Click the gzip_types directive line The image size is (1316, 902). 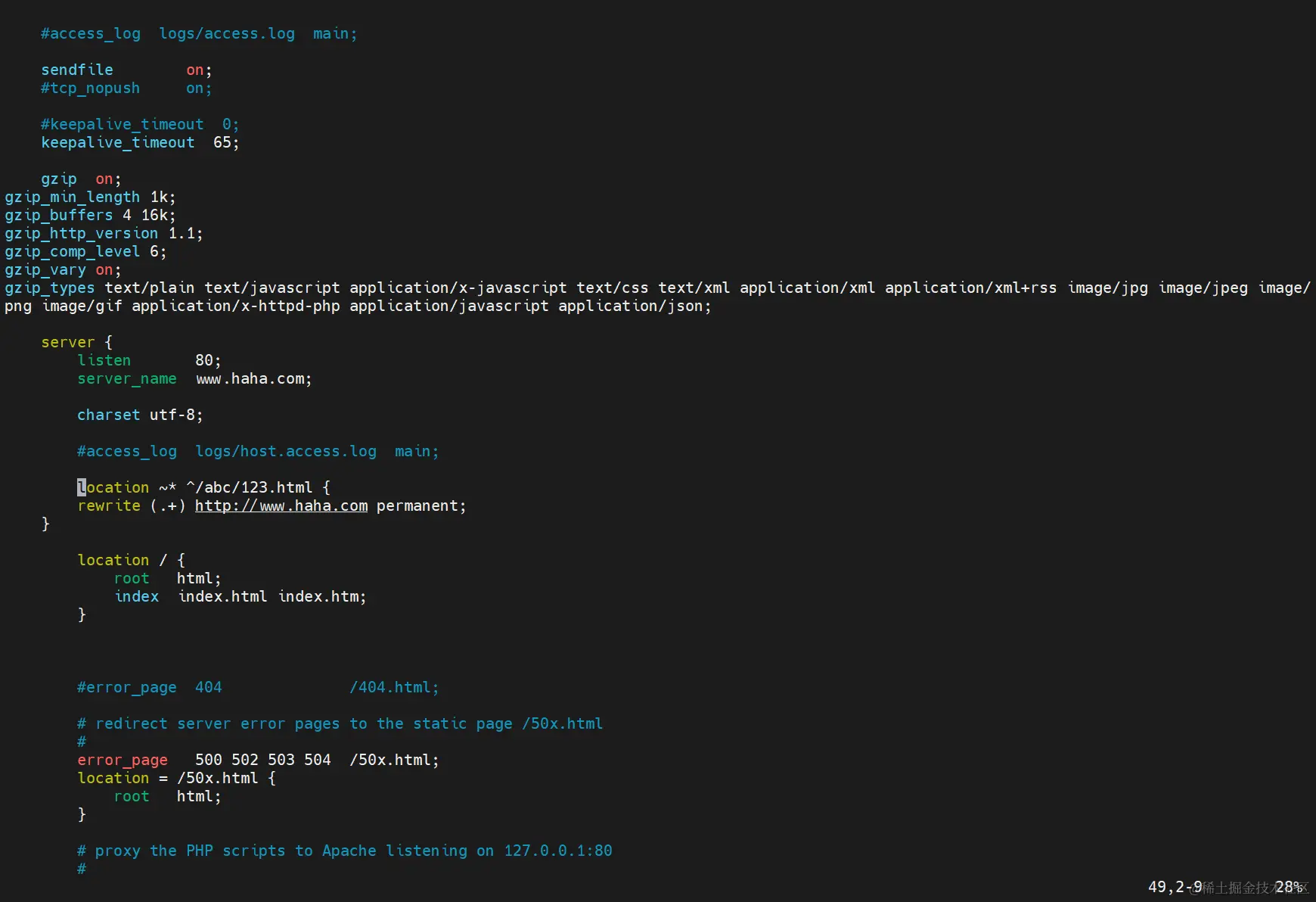coord(657,297)
